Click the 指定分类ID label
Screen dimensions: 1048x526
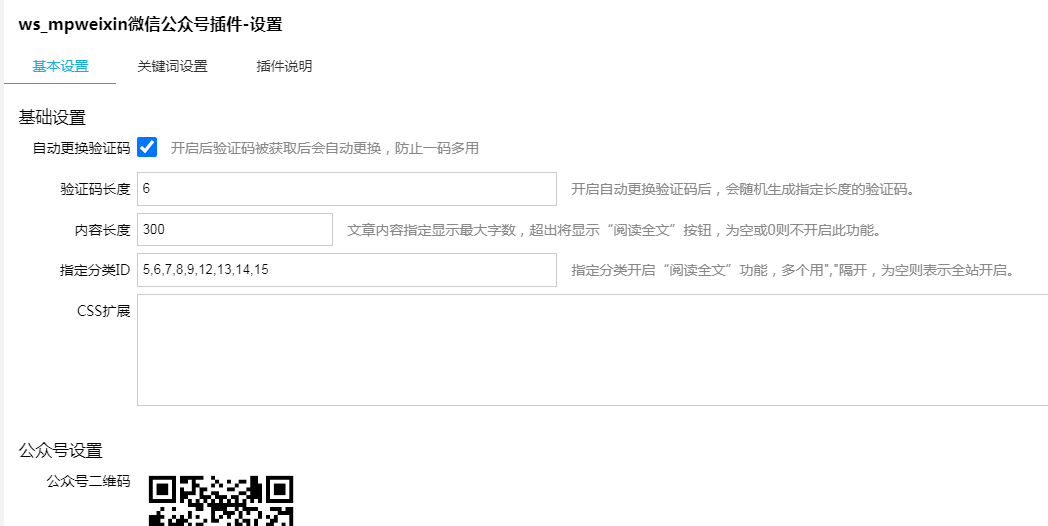coord(94,271)
